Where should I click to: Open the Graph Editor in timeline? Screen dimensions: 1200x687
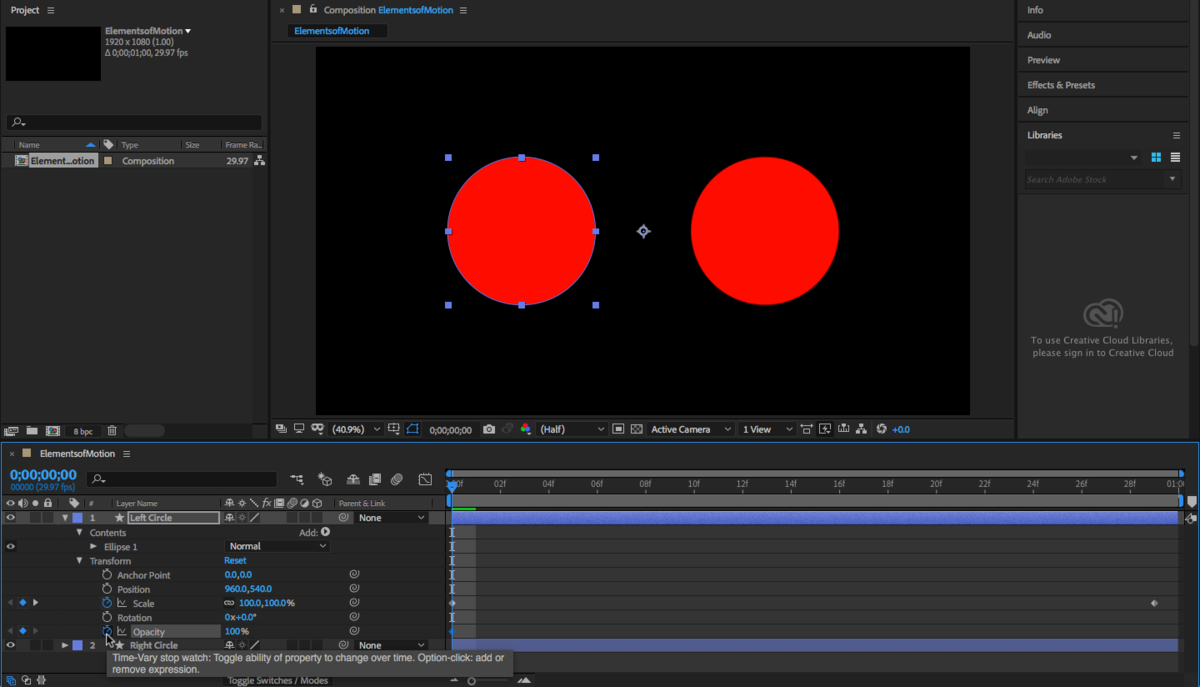[425, 479]
